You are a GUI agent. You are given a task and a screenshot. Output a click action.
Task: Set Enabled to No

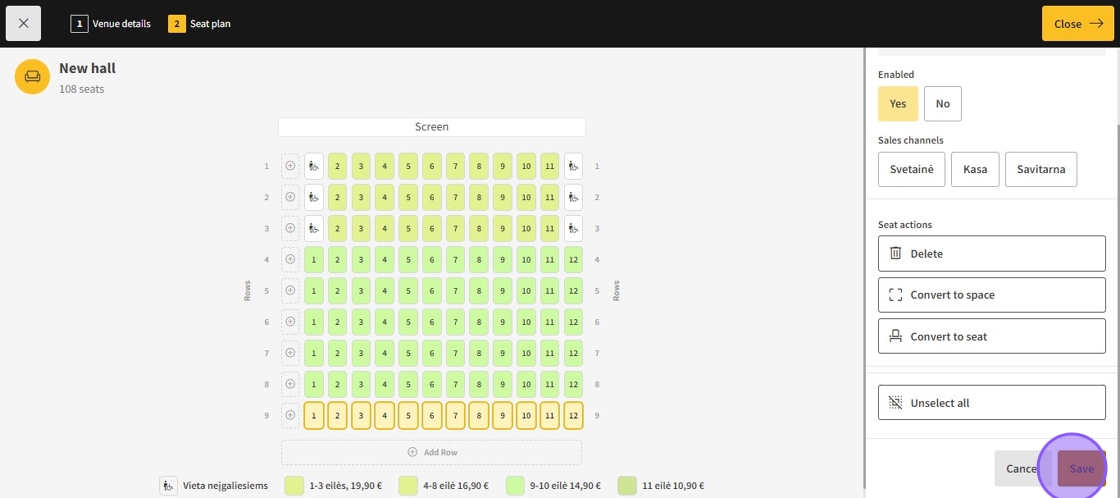point(942,104)
